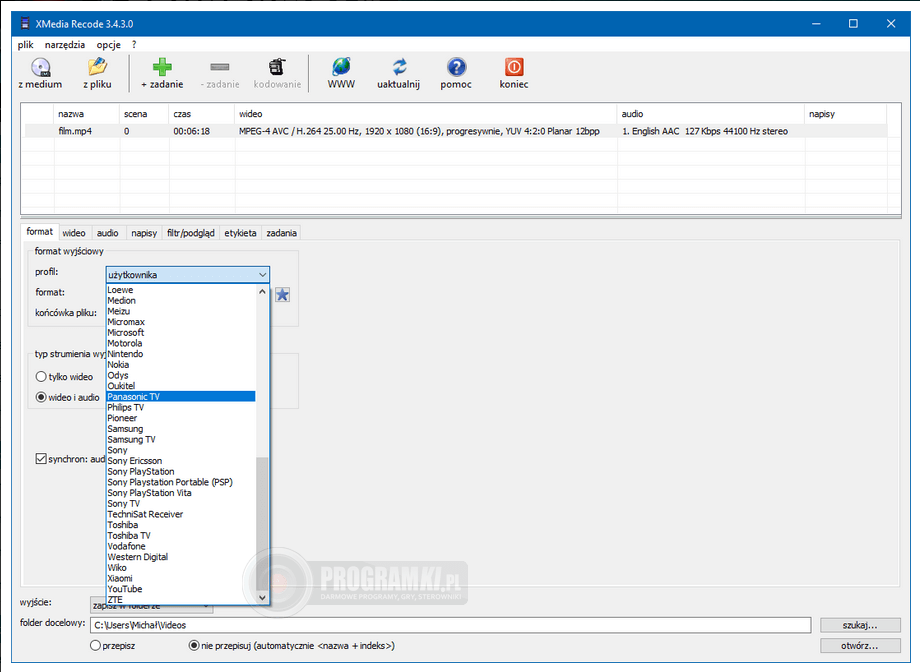Image resolution: width=920 pixels, height=672 pixels.
Task: Click the 'czas' column header
Action: (x=202, y=114)
